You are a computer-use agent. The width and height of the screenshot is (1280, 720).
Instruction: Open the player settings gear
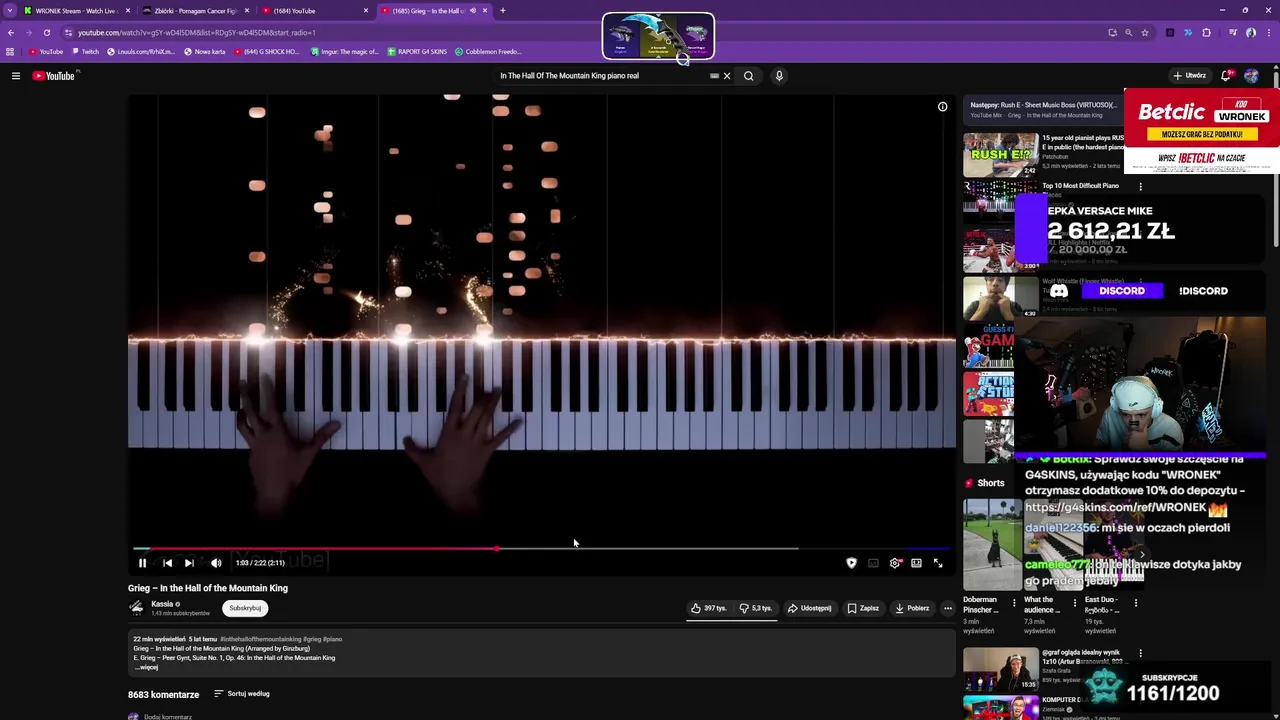(x=895, y=563)
